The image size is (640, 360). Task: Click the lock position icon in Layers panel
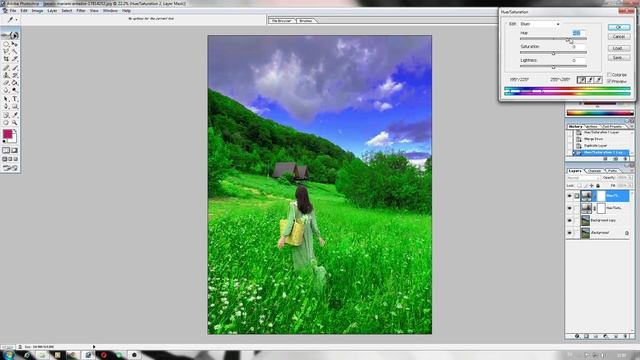[591, 186]
